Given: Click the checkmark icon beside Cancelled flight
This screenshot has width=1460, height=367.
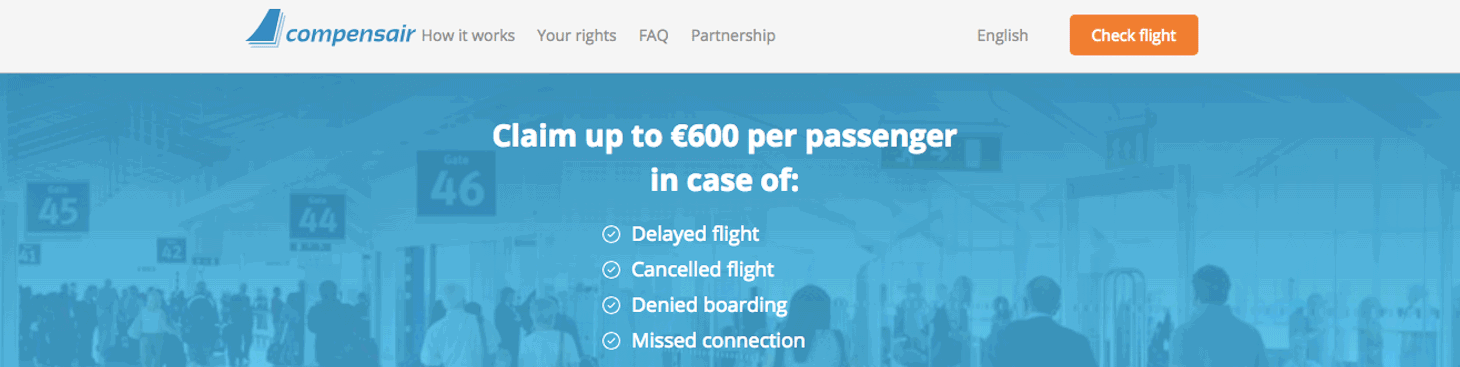Looking at the screenshot, I should point(611,270).
